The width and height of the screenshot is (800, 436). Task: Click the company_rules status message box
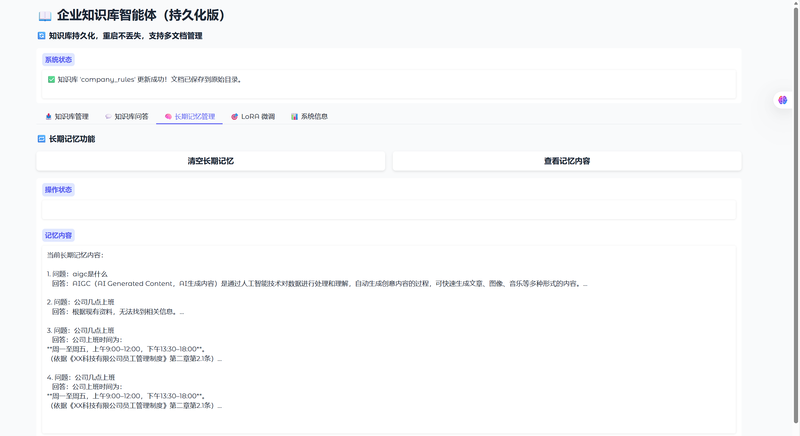point(388,80)
